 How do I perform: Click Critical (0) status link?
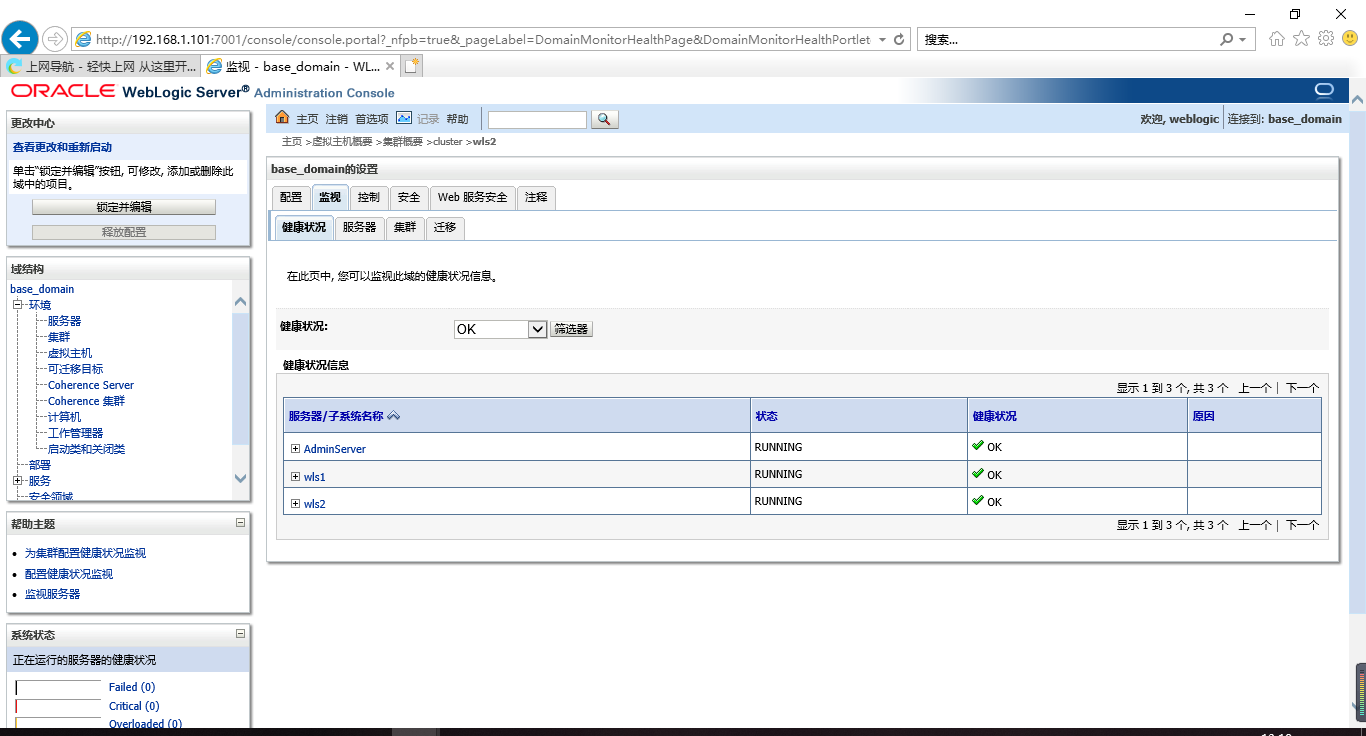[134, 706]
